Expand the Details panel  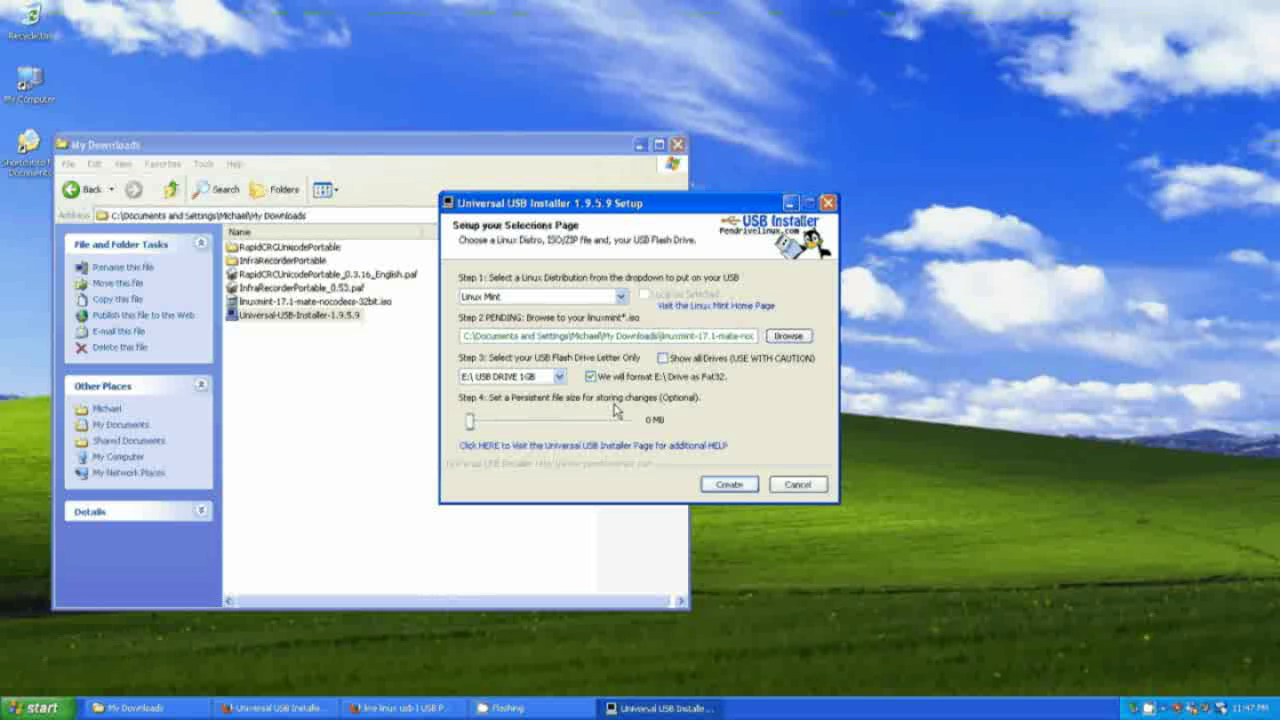click(x=201, y=511)
